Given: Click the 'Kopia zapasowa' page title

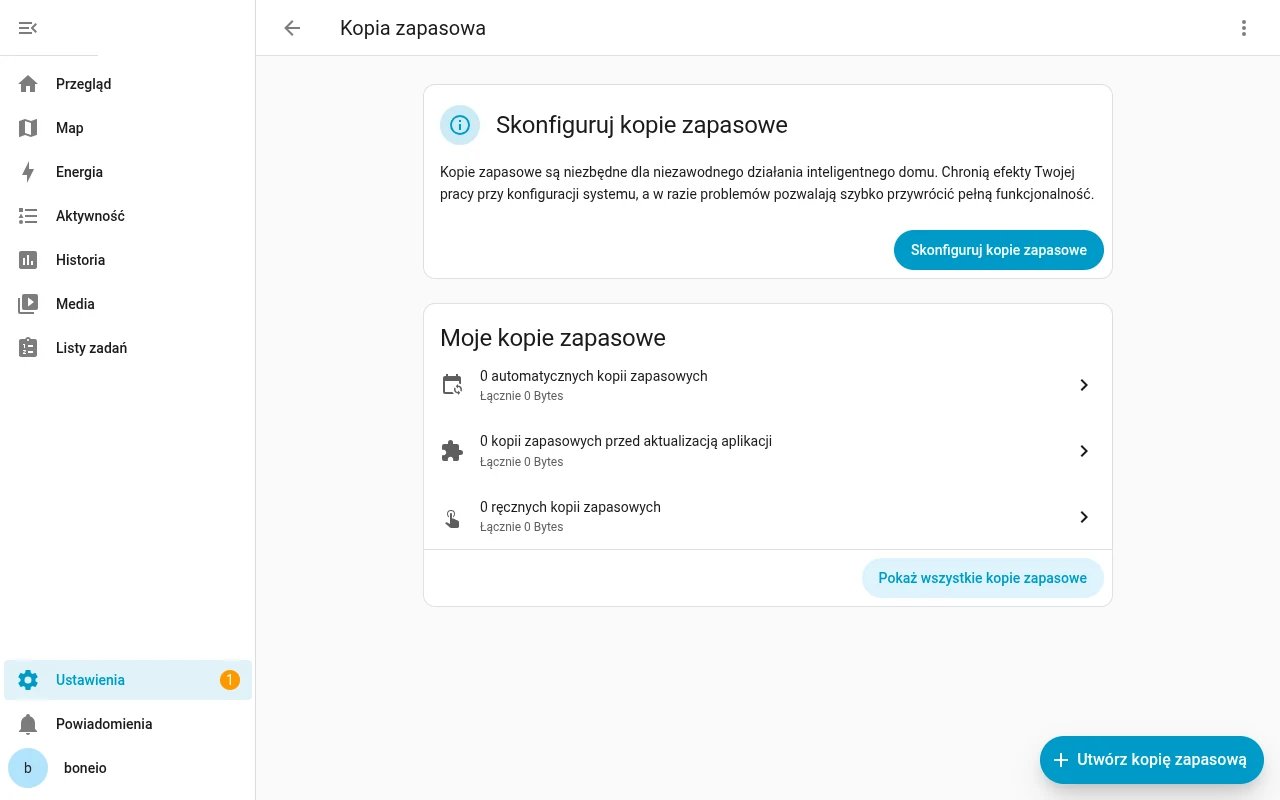Looking at the screenshot, I should (x=413, y=28).
